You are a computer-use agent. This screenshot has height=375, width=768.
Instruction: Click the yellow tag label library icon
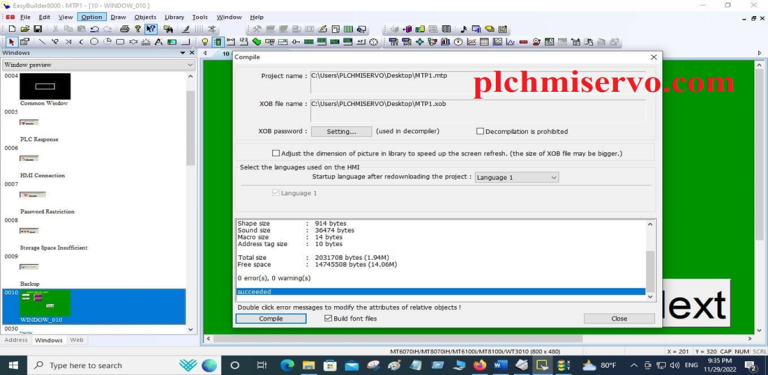[x=489, y=29]
